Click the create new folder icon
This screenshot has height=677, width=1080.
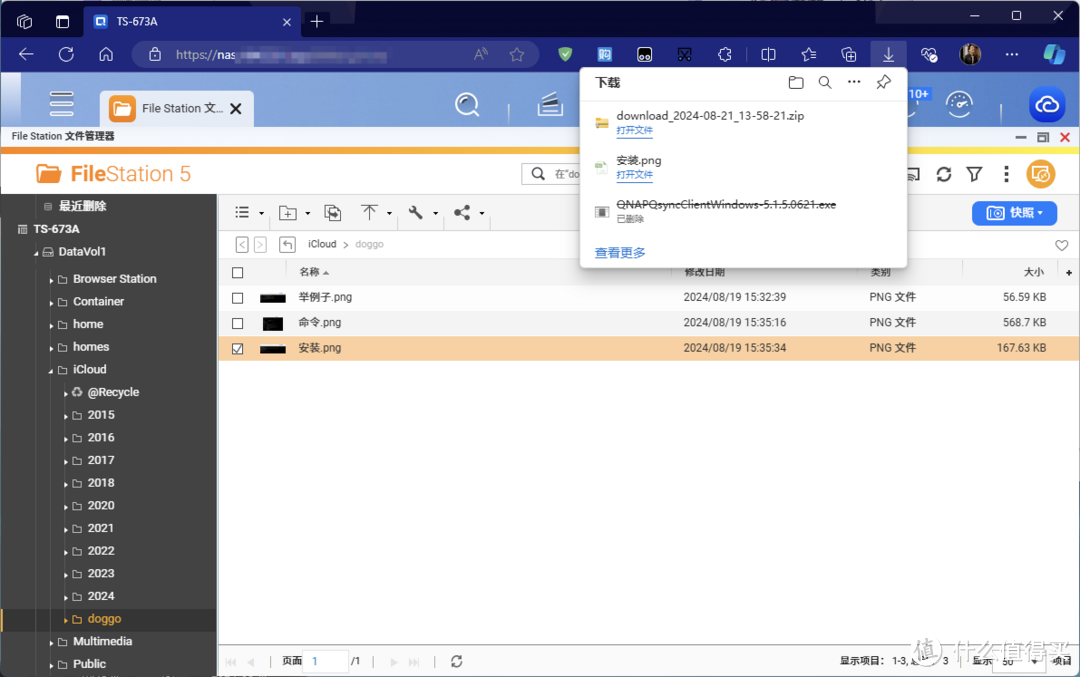[x=288, y=213]
